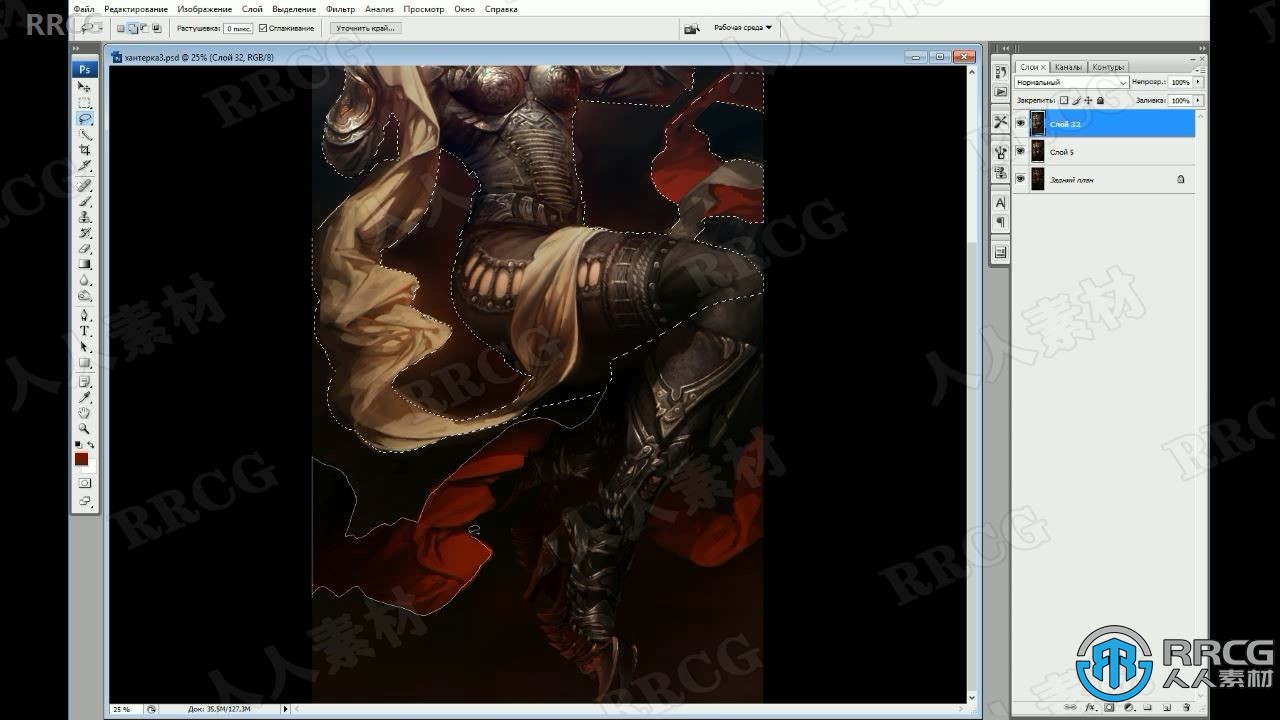Open the opacity slider arrow
Screen dimensions: 1280x720
[x=1198, y=82]
